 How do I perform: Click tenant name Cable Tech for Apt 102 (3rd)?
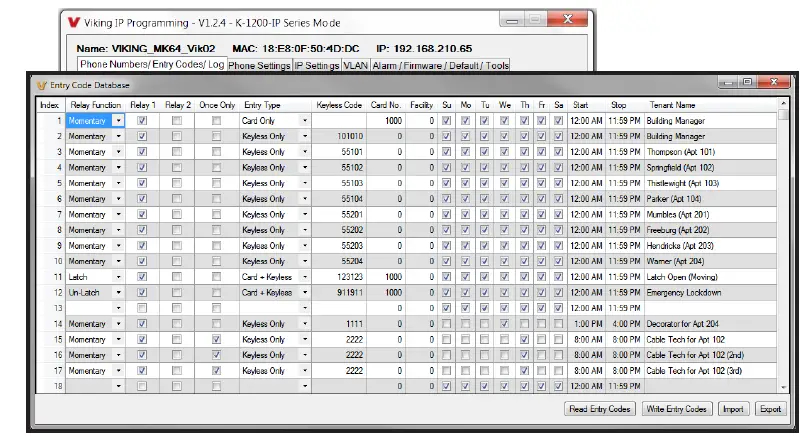[694, 371]
